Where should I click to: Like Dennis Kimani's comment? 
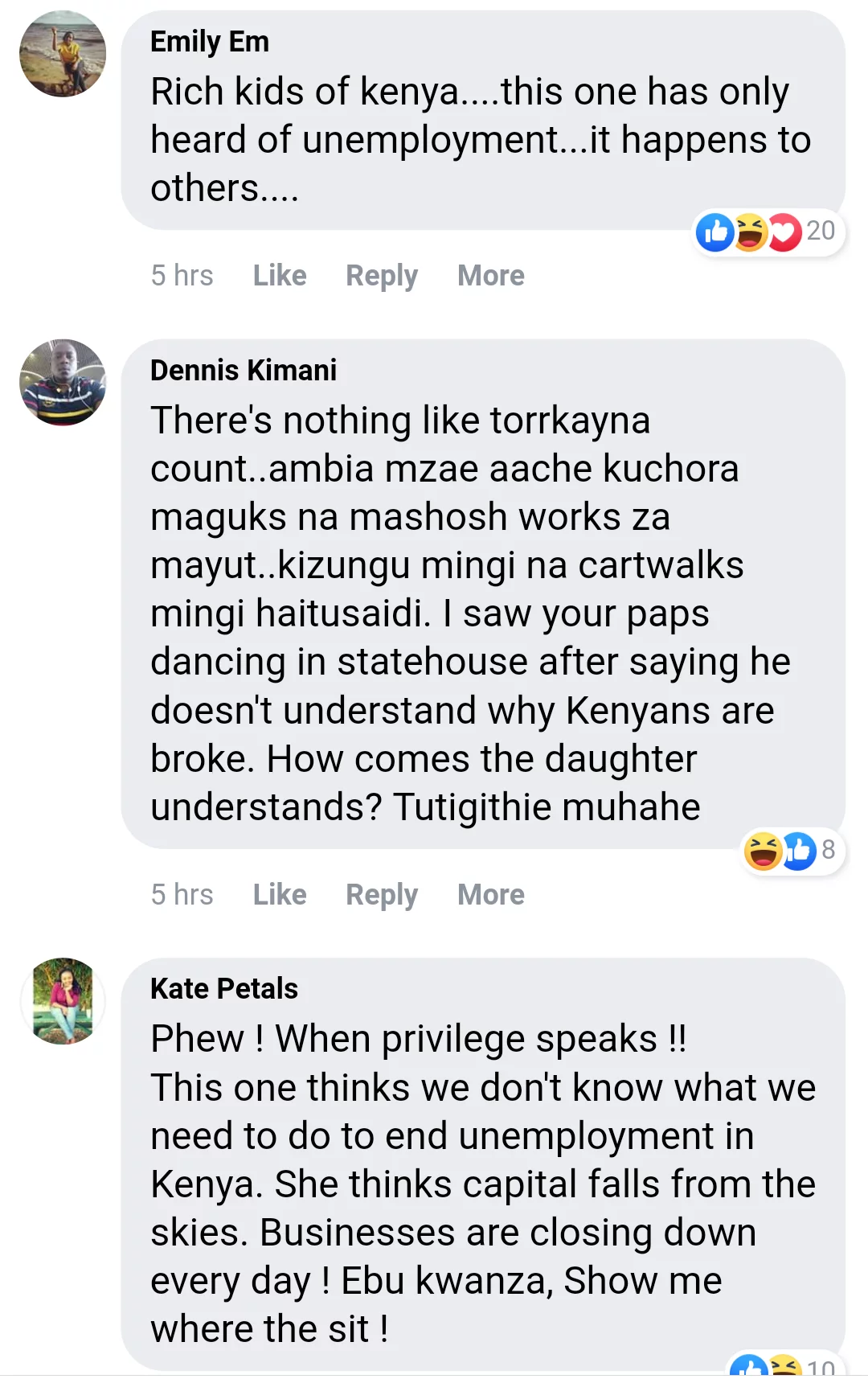(280, 895)
